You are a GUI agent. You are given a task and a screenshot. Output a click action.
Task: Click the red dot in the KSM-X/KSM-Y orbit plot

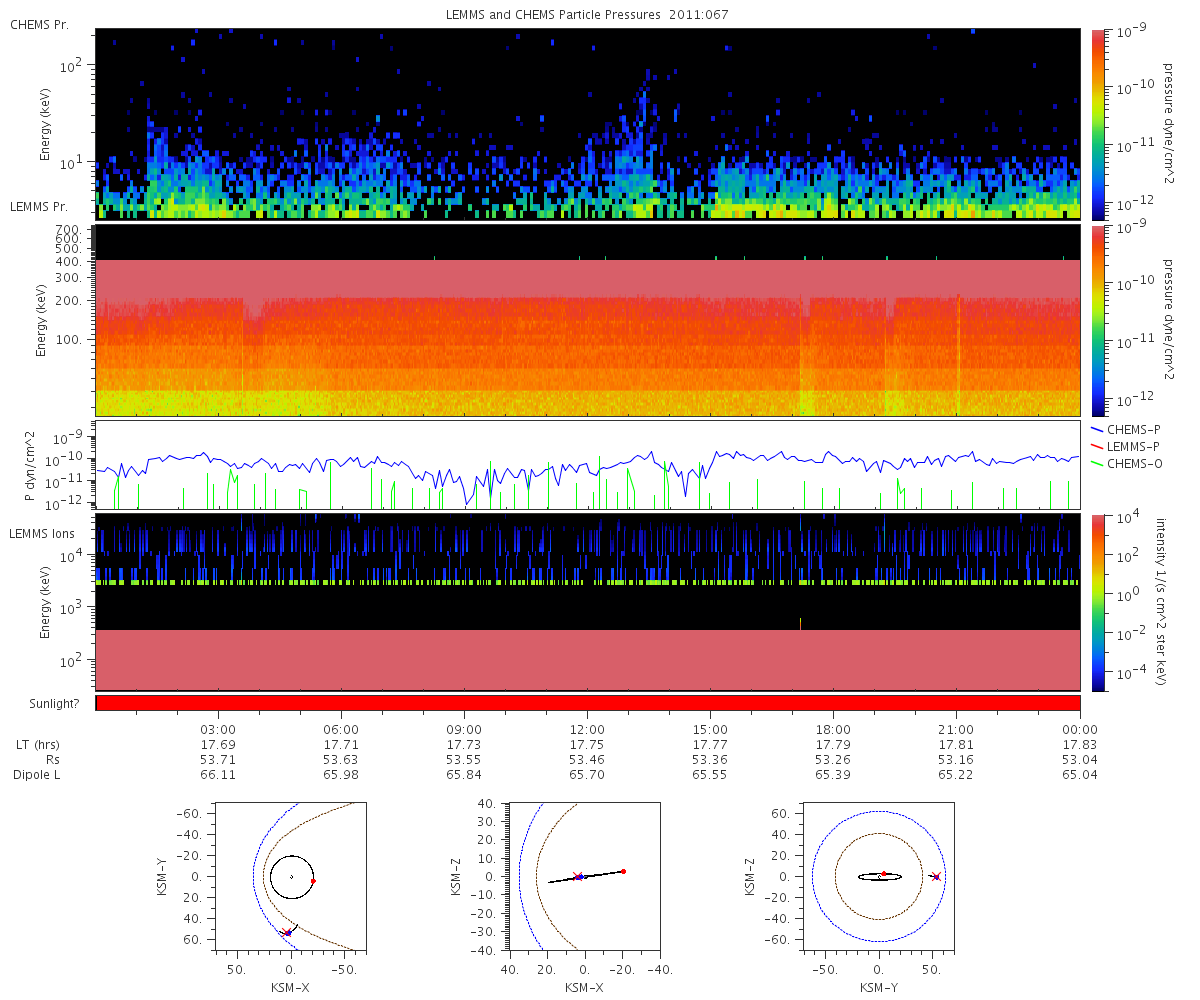coord(313,881)
